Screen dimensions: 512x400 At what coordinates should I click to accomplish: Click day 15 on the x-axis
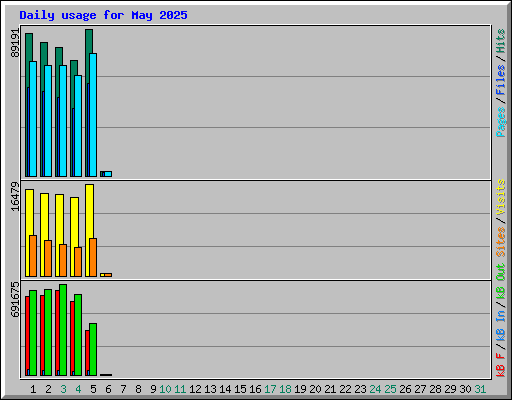coord(240,389)
